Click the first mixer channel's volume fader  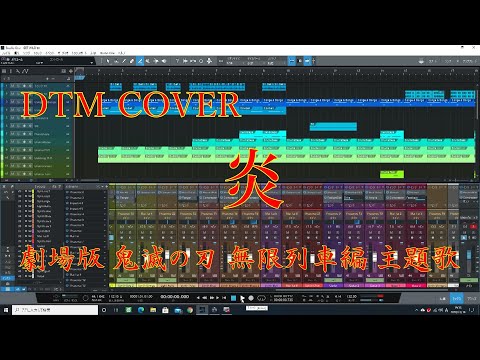[x=126, y=256]
